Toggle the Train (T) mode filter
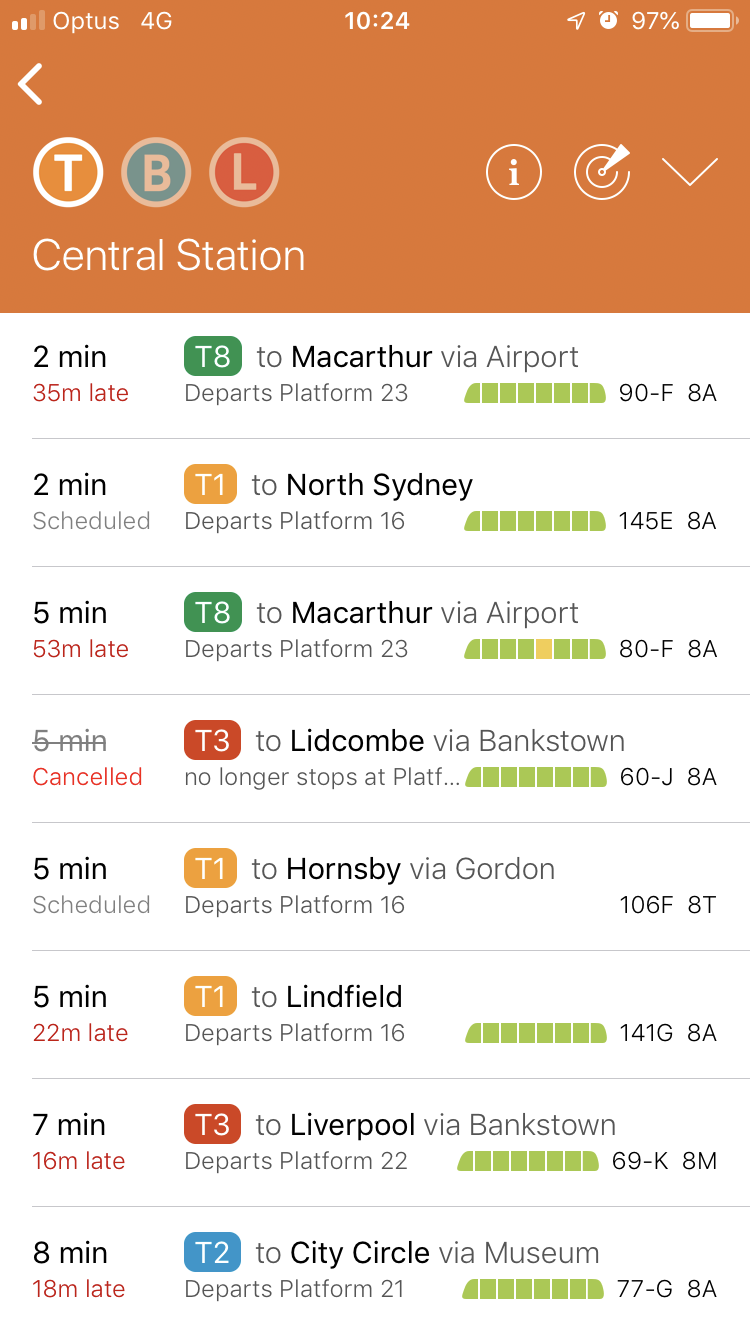The height and width of the screenshot is (1334, 750). (68, 173)
